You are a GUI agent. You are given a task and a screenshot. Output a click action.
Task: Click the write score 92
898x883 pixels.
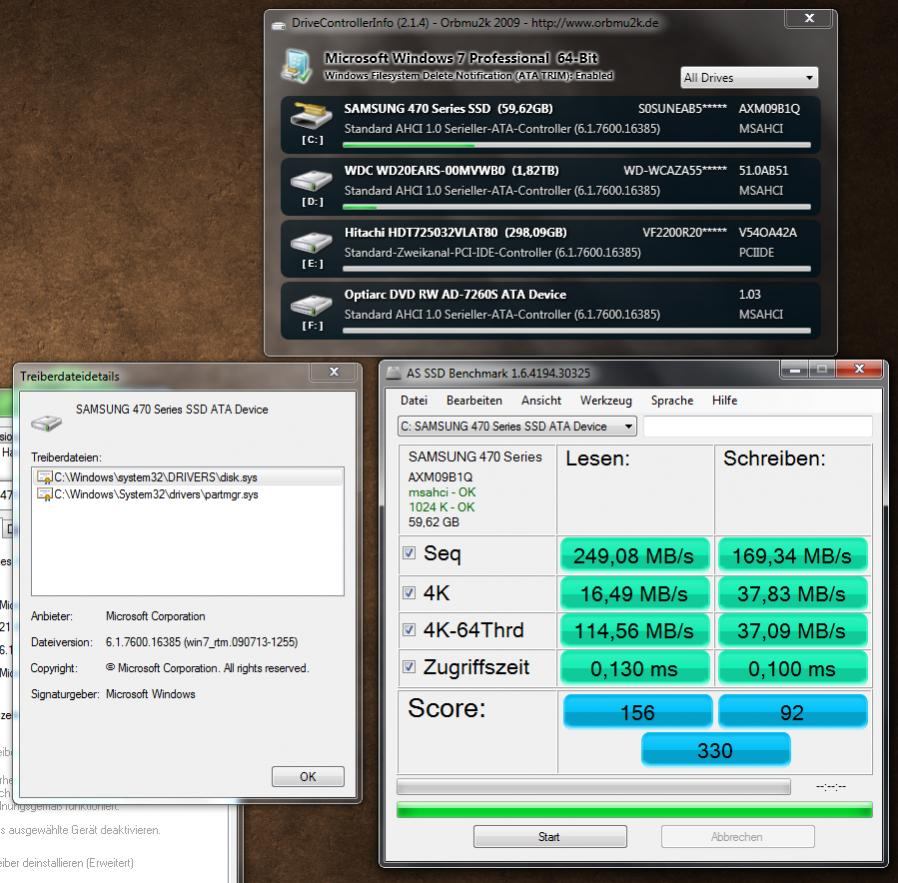click(793, 712)
